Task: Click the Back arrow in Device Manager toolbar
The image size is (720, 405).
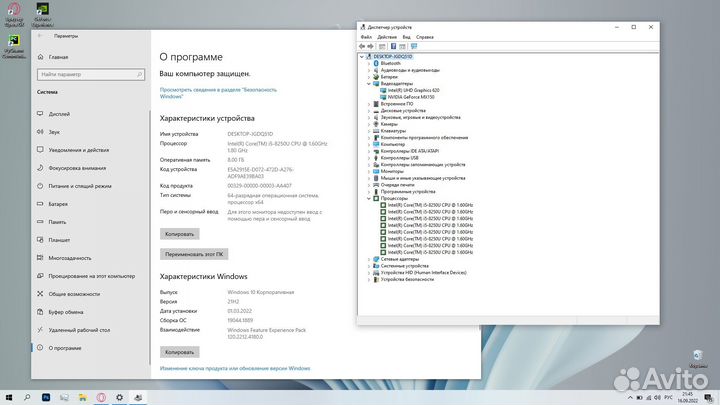Action: point(362,46)
